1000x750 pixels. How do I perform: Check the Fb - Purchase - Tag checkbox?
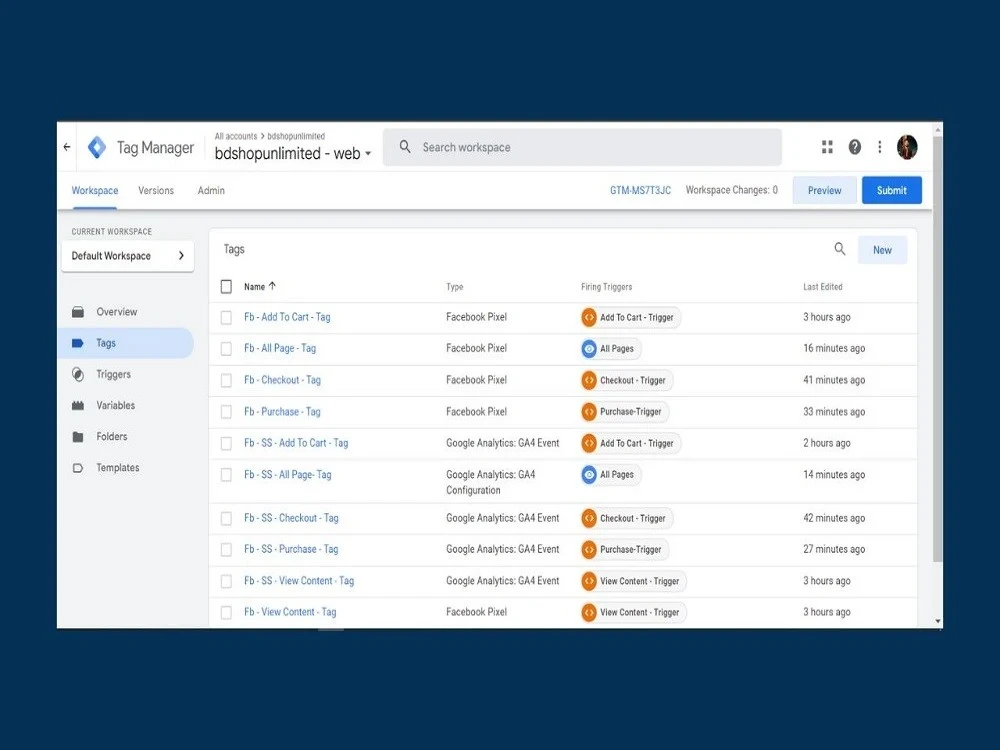coord(226,411)
